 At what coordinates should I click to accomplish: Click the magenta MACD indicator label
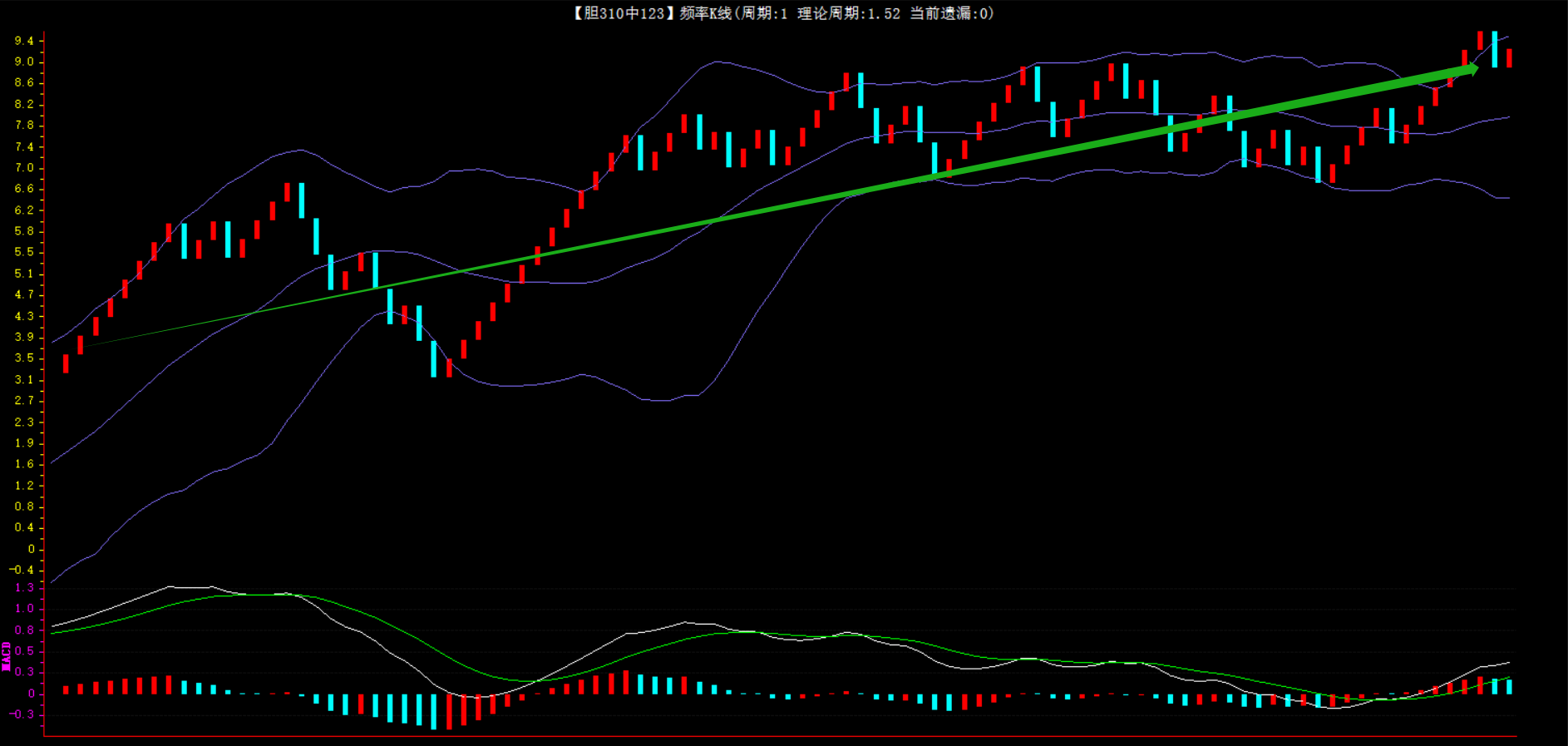7,656
